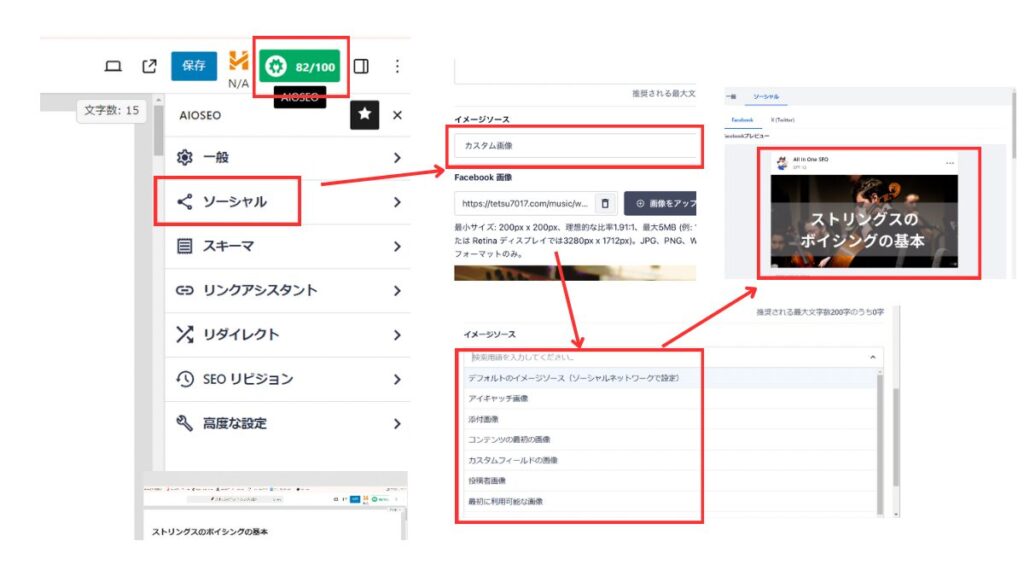The width and height of the screenshot is (1024, 576).
Task: Click the schema icon next to スキーマ
Action: click(x=185, y=246)
